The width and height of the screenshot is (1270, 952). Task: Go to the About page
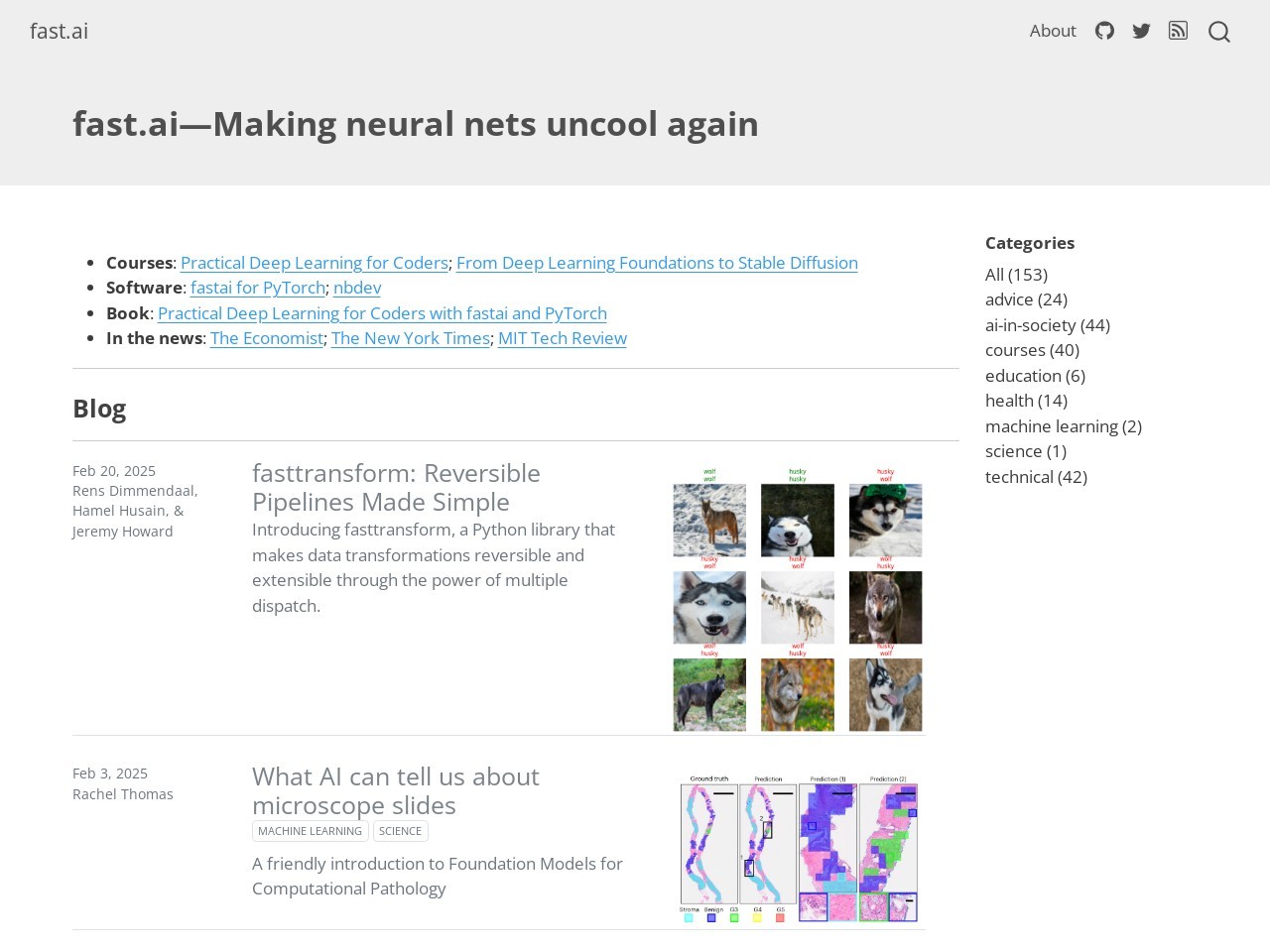pos(1053,31)
